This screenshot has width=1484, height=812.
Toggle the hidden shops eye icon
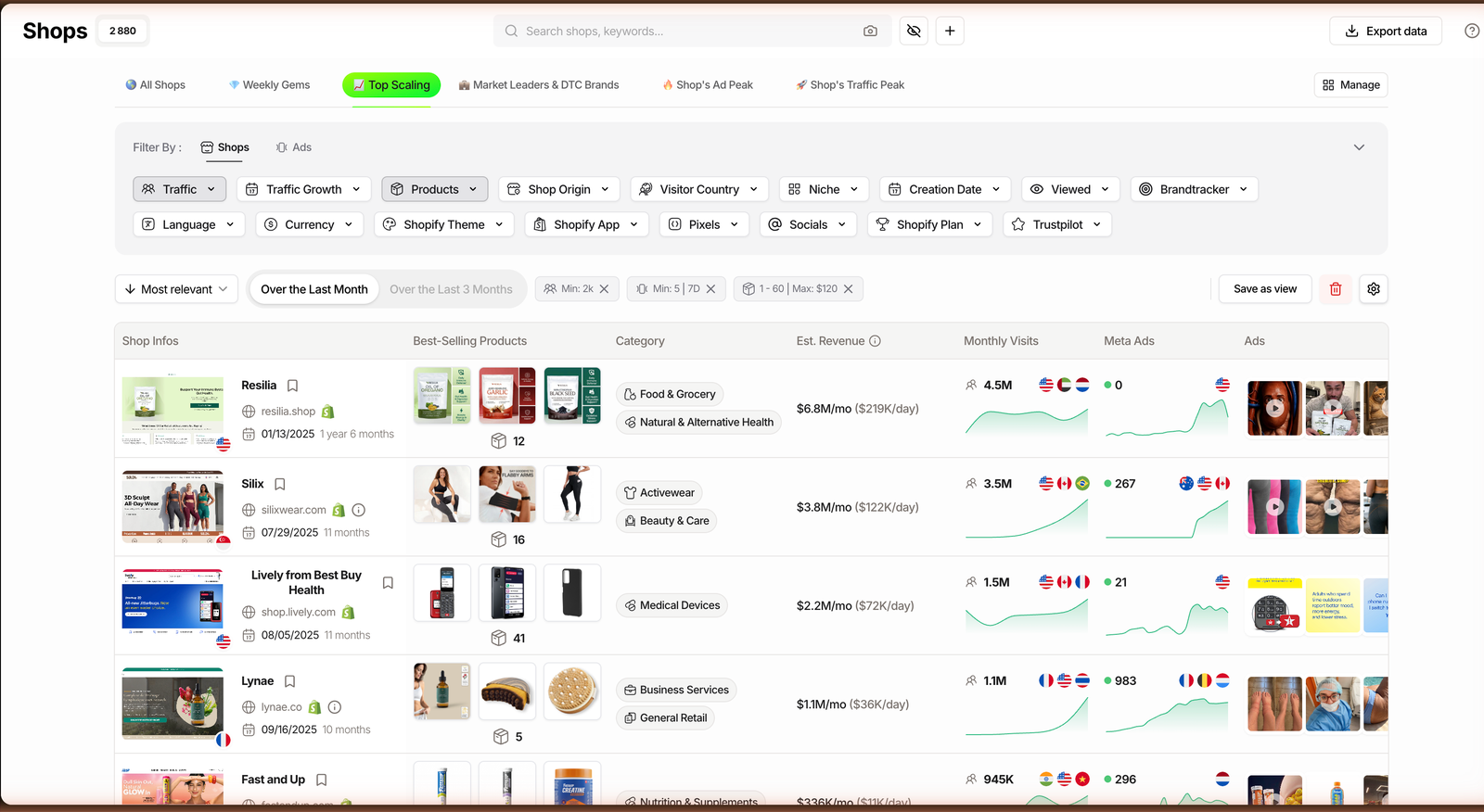tap(914, 31)
